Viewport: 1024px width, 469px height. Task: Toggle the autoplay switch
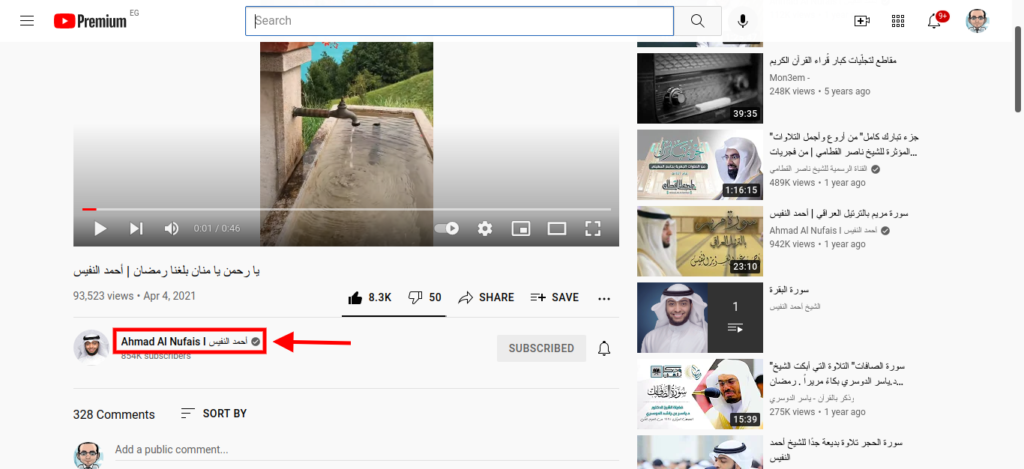coord(447,229)
